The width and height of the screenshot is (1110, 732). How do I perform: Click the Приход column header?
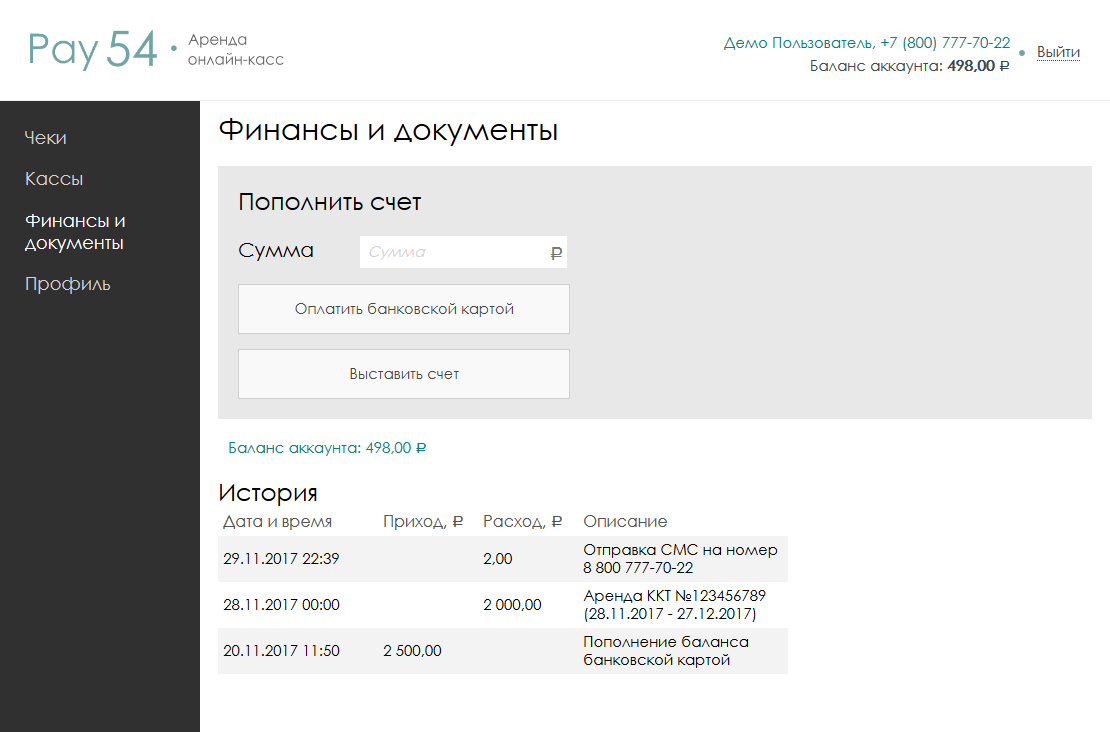(x=423, y=522)
